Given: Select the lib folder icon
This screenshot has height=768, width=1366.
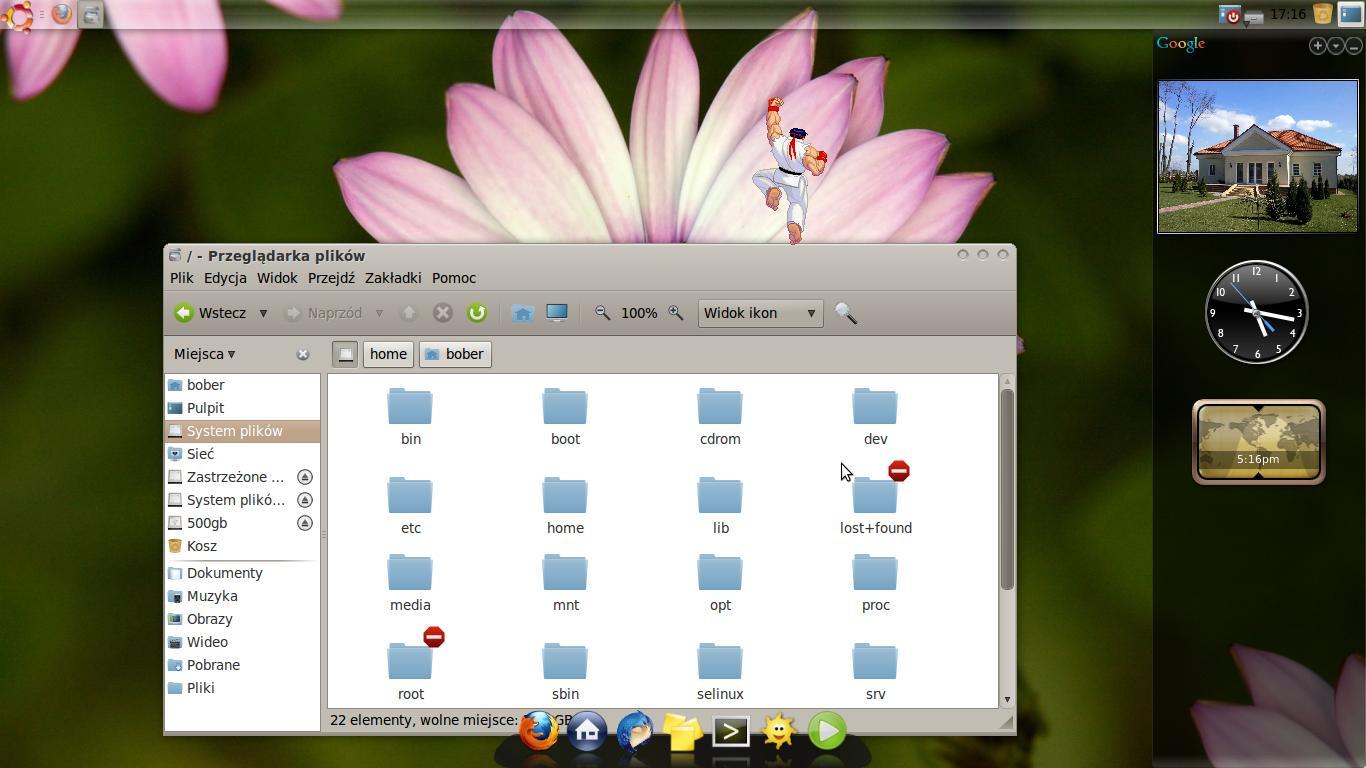Looking at the screenshot, I should (720, 495).
